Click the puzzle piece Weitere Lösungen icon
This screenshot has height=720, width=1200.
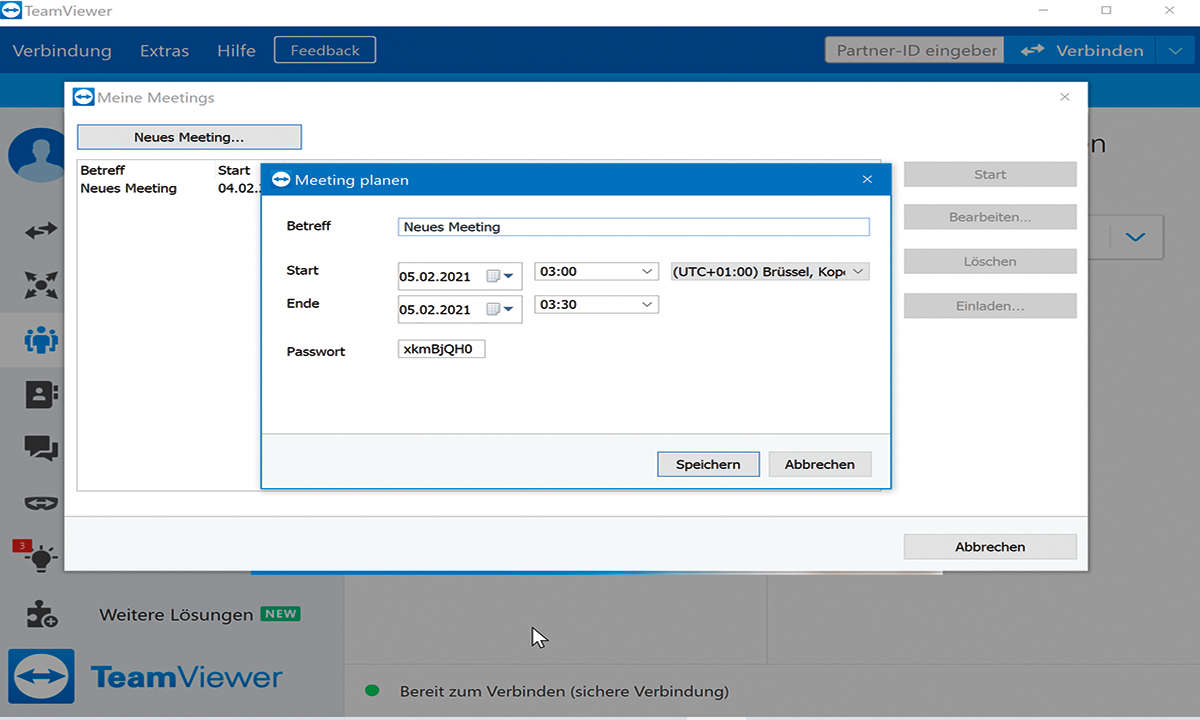click(x=41, y=613)
